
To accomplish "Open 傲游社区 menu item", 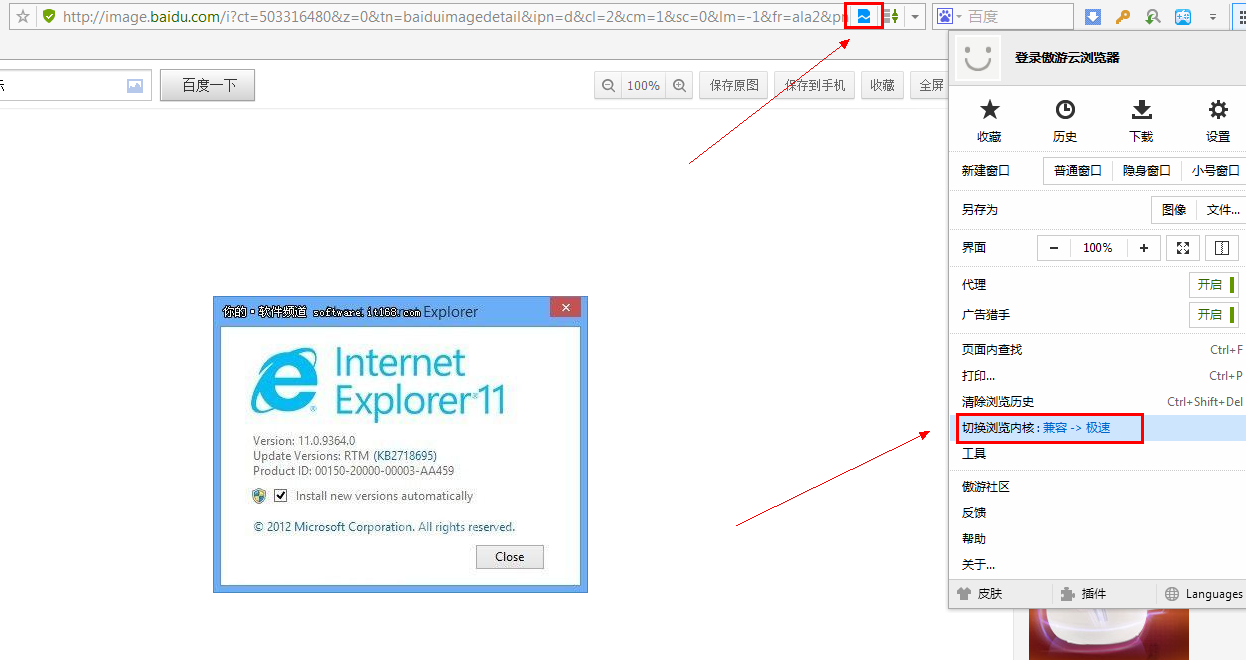I will point(1097,487).
